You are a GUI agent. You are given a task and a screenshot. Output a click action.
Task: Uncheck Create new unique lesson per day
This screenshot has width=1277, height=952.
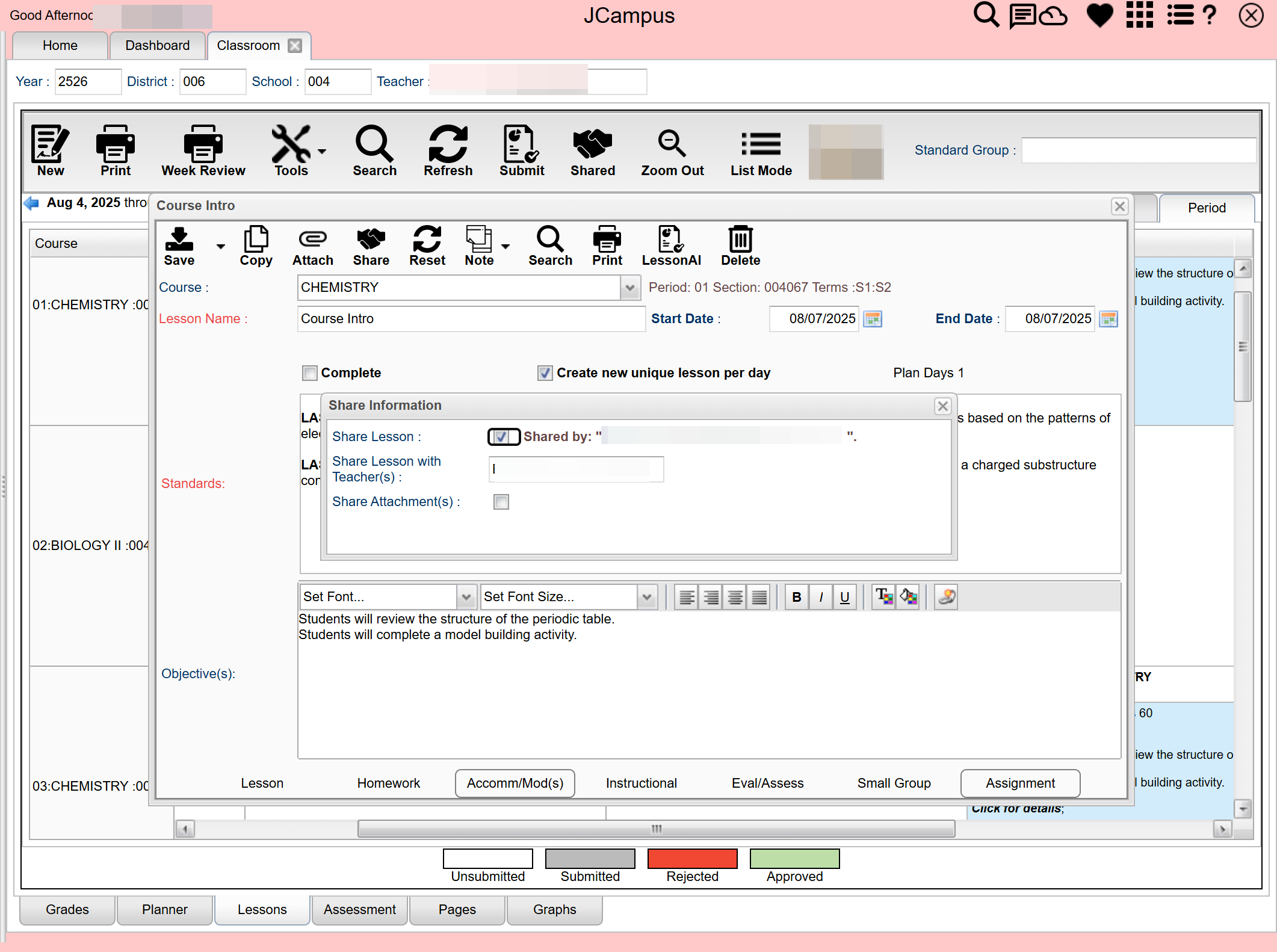tap(545, 373)
